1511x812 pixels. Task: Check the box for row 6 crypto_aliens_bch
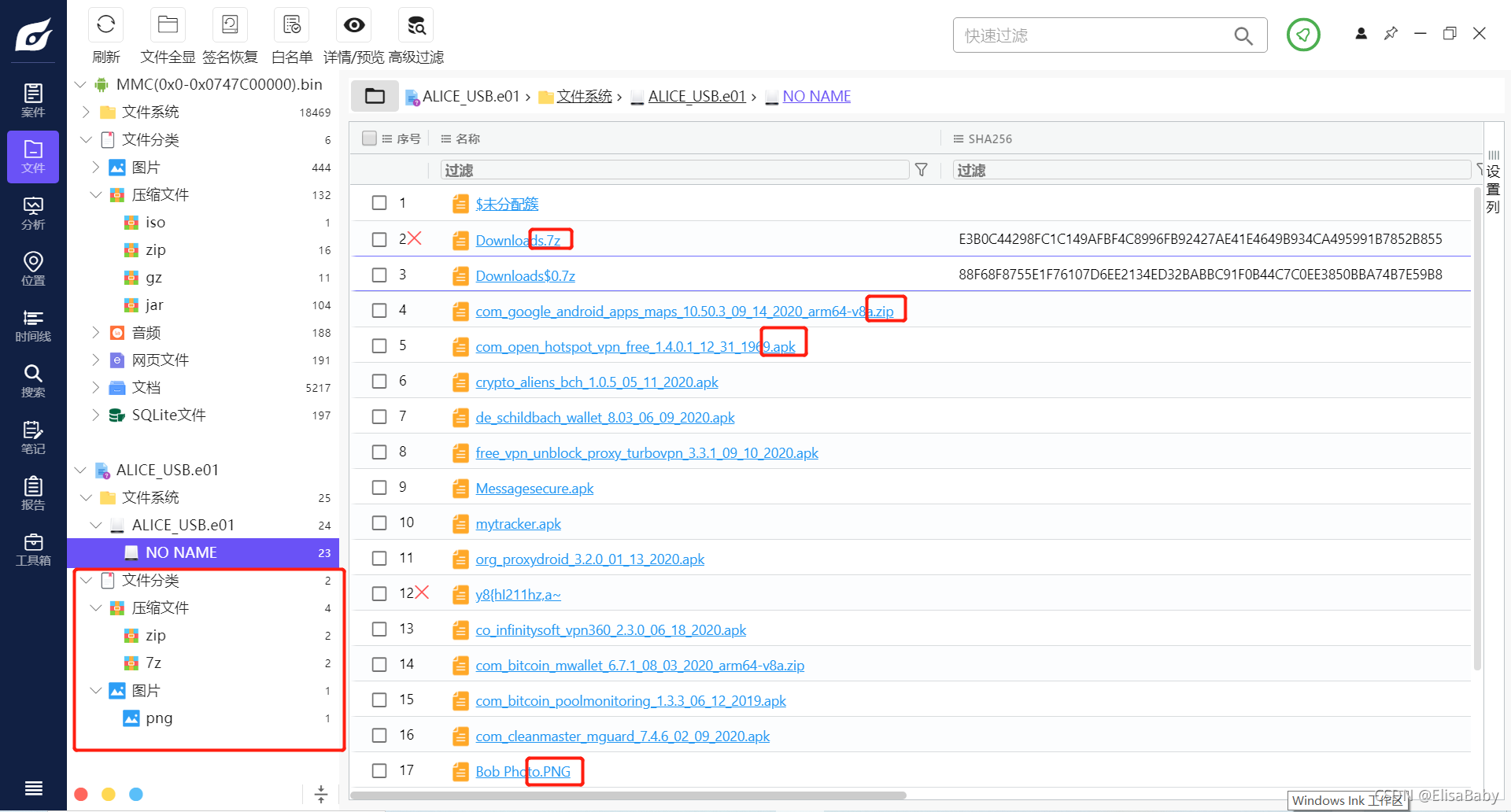379,381
